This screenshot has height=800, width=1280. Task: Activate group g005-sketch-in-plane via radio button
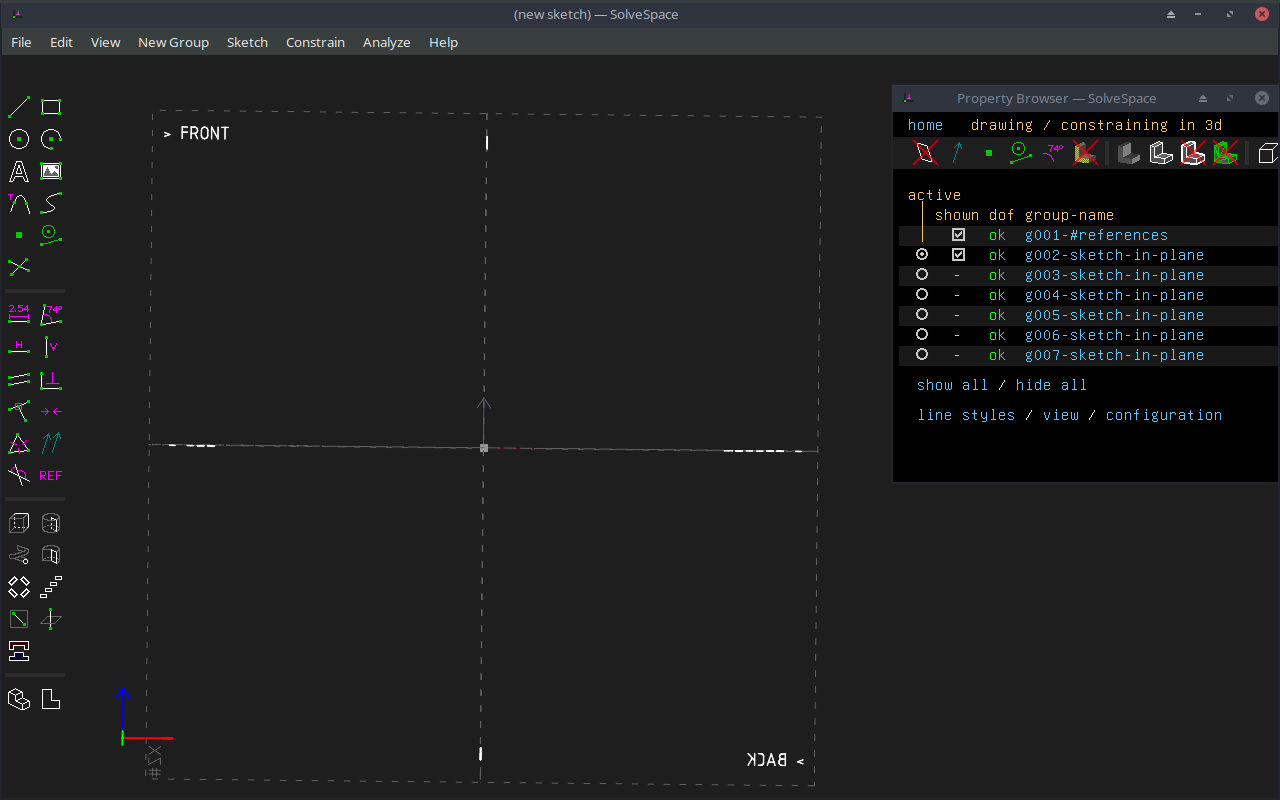tap(922, 315)
